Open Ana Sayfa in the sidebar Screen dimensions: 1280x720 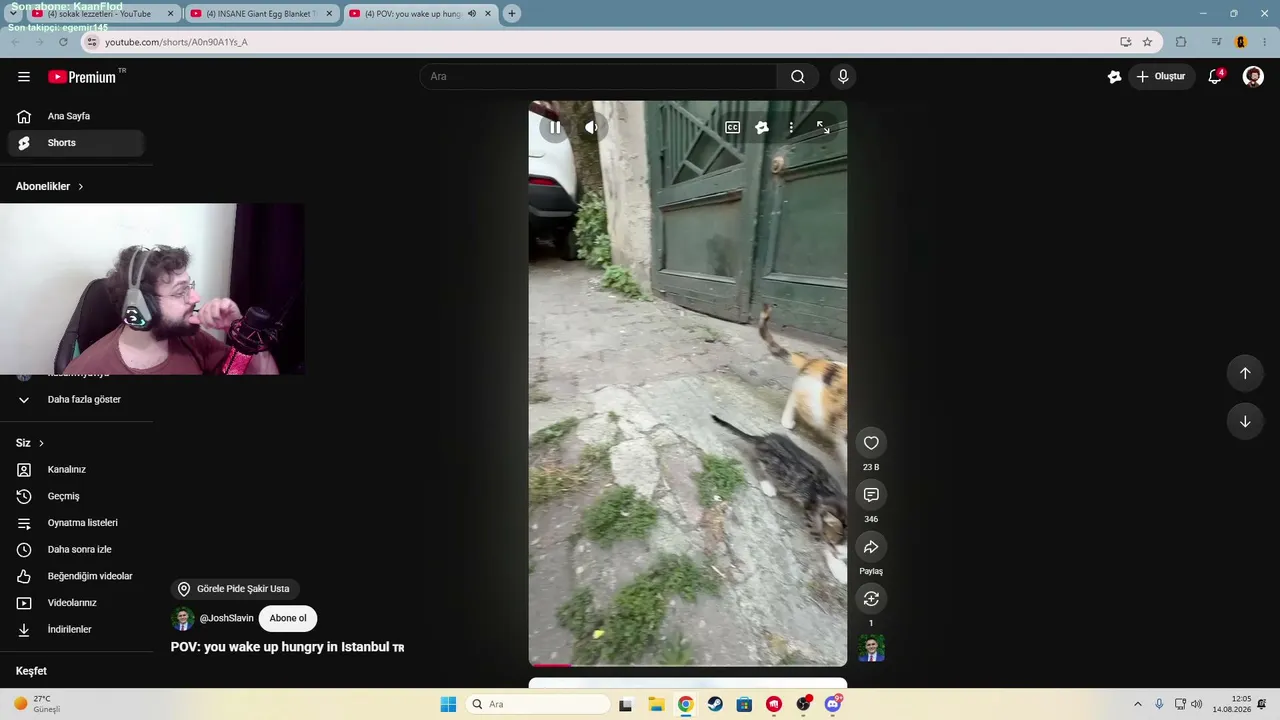76,116
